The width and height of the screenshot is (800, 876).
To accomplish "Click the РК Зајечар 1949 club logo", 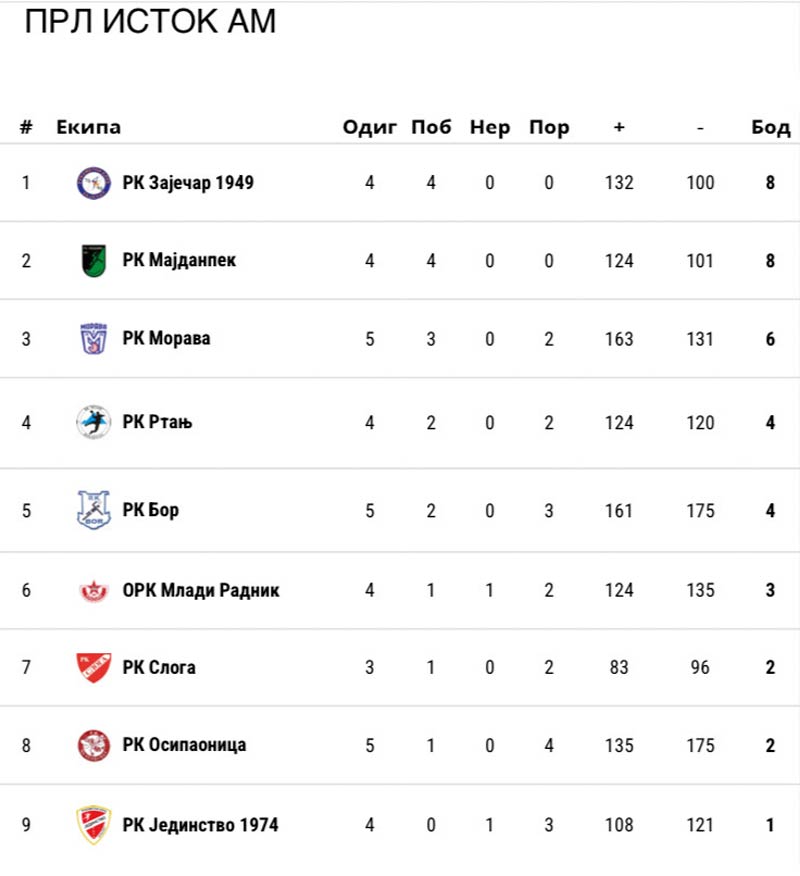I will tap(94, 183).
